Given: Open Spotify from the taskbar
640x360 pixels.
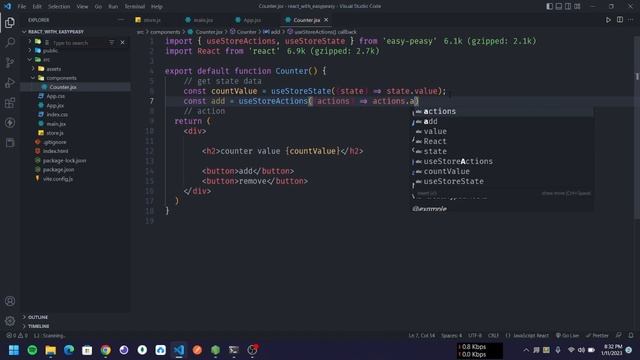Looking at the screenshot, I should (32, 350).
